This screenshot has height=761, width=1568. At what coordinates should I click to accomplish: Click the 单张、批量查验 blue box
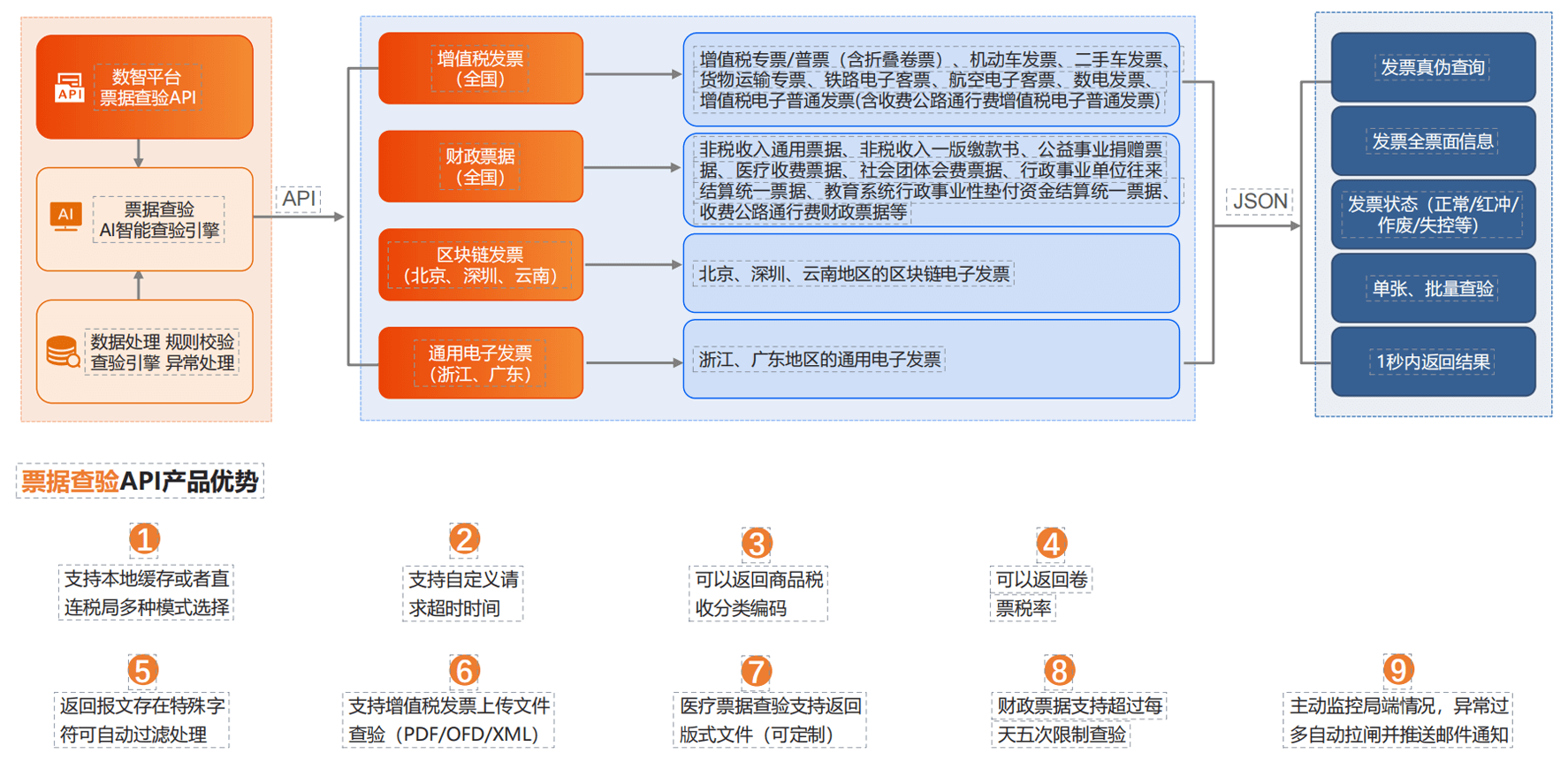pos(1433,288)
